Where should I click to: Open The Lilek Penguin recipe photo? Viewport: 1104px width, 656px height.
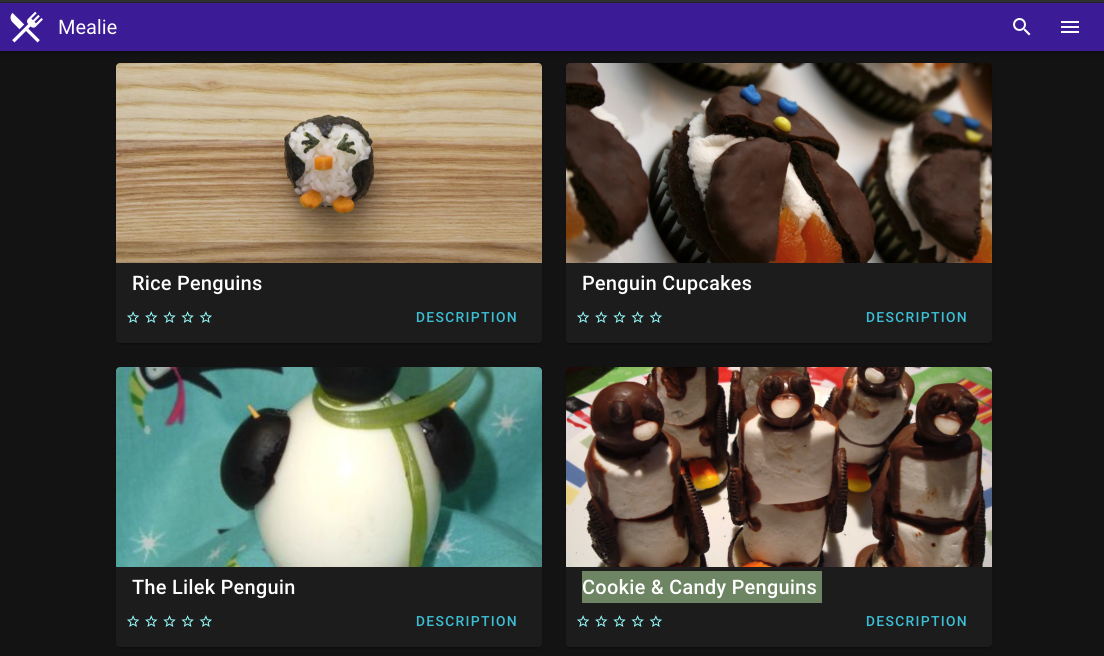(x=329, y=467)
